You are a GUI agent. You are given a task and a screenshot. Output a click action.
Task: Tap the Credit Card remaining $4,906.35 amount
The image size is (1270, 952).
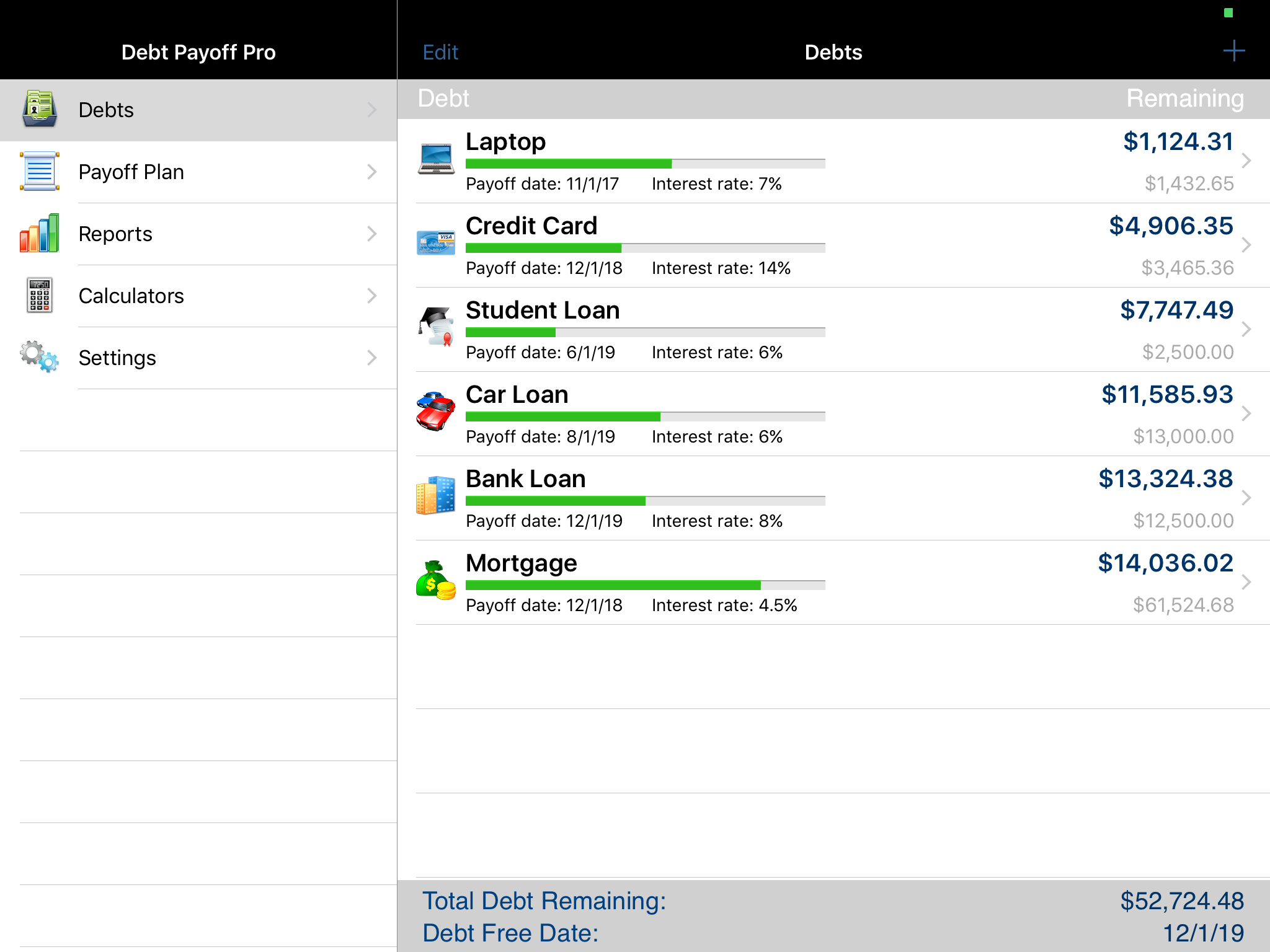pos(1170,226)
